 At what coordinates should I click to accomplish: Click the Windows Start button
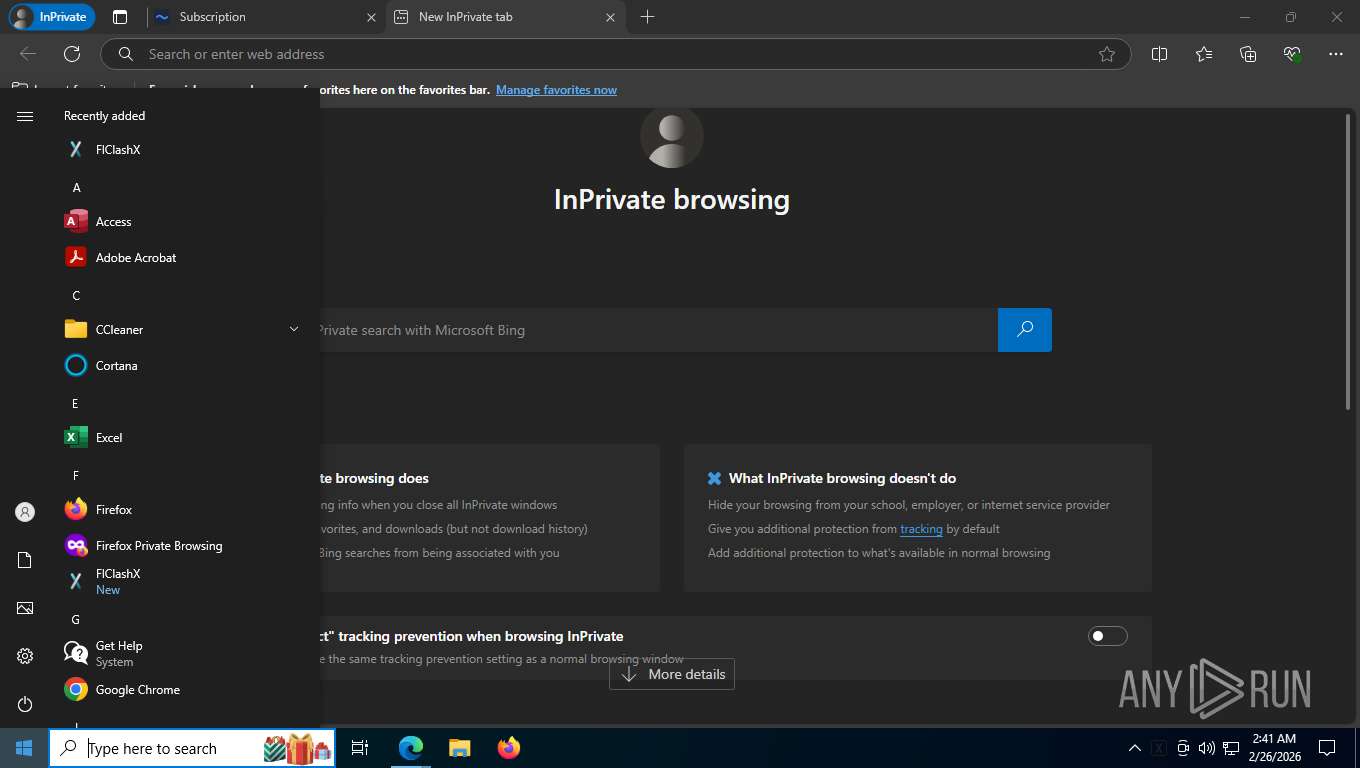pyautogui.click(x=24, y=748)
